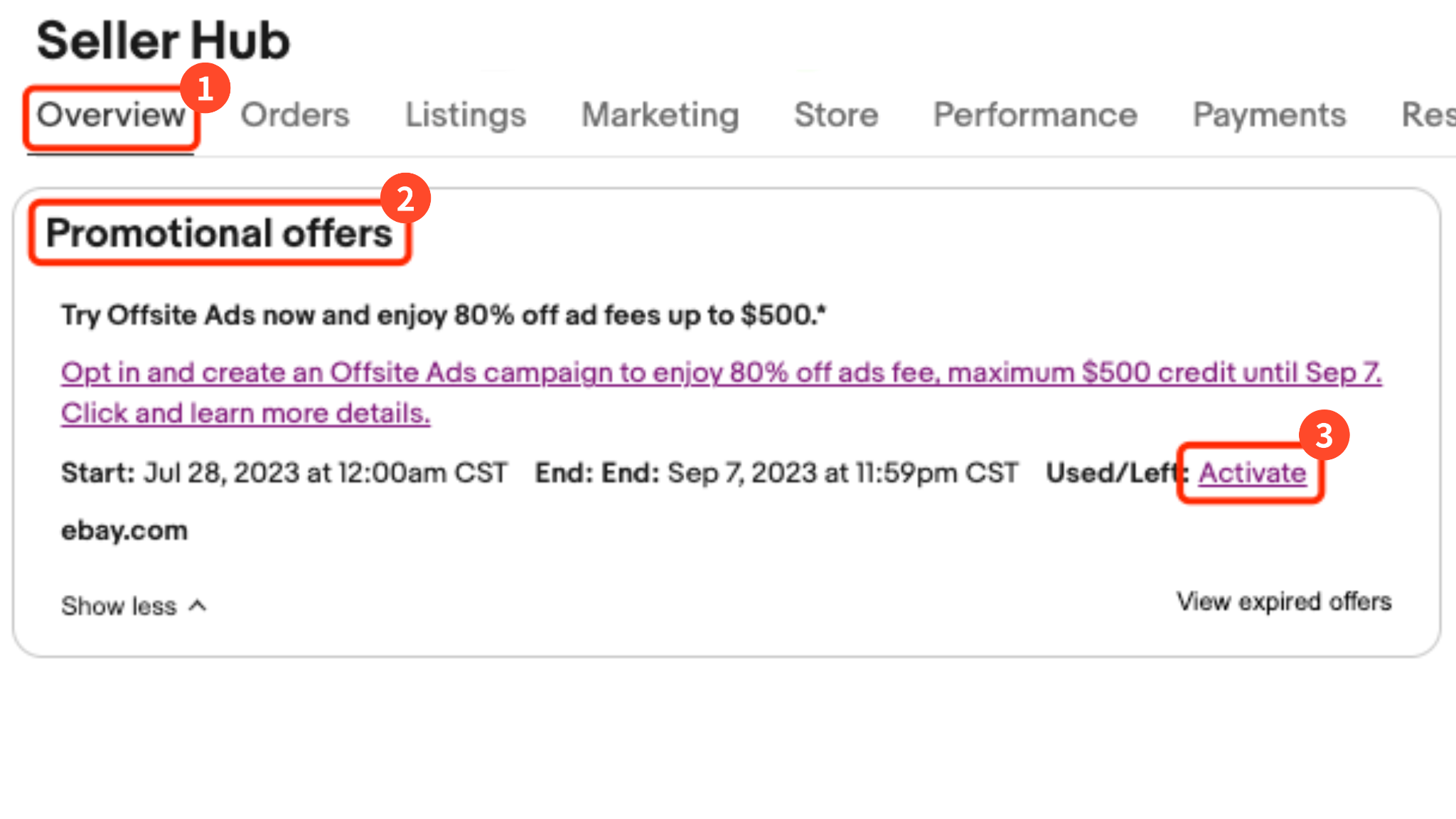View expired offers
1456x819 pixels.
[x=1283, y=602]
